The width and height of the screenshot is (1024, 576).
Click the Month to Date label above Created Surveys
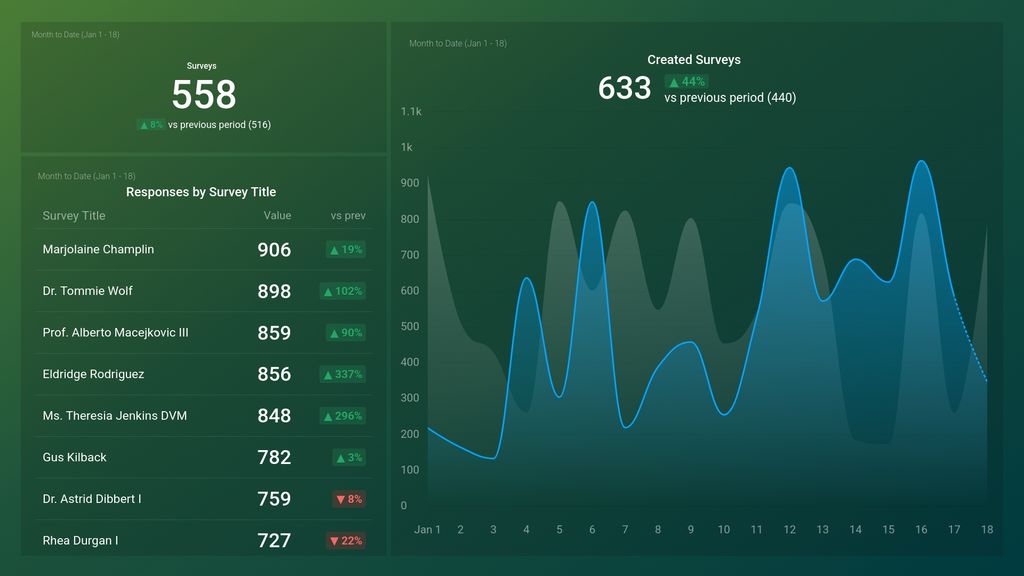pyautogui.click(x=458, y=43)
